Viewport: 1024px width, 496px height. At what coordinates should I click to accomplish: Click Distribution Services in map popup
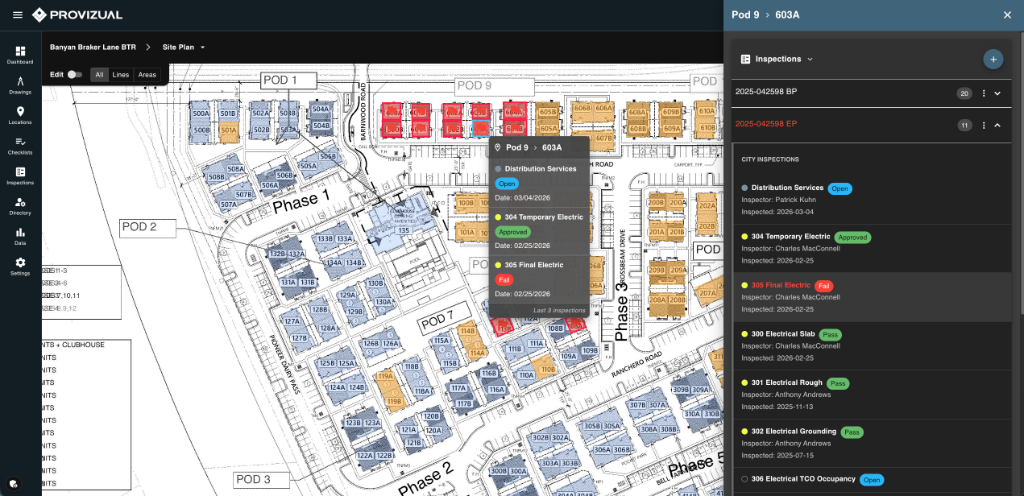540,169
